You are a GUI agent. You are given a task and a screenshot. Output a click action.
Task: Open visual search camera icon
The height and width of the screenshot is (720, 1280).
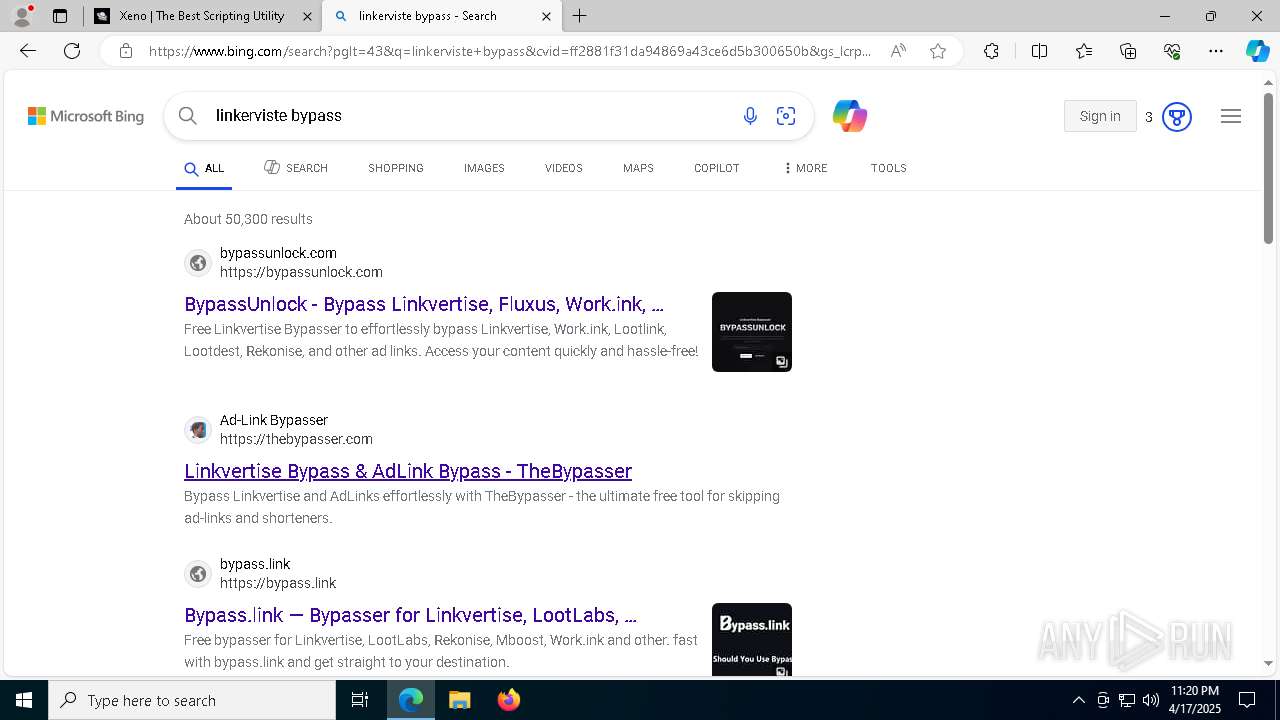point(786,116)
